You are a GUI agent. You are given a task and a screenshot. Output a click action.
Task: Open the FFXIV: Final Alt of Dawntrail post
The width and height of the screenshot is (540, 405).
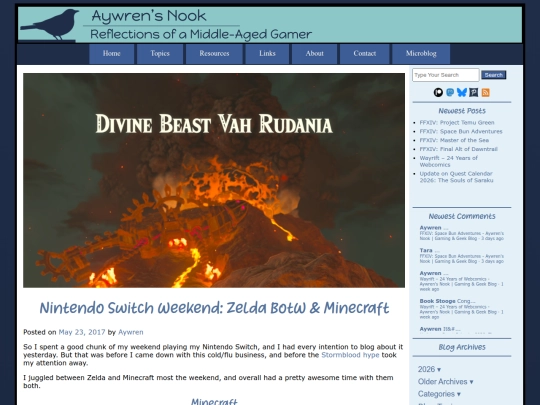click(458, 149)
